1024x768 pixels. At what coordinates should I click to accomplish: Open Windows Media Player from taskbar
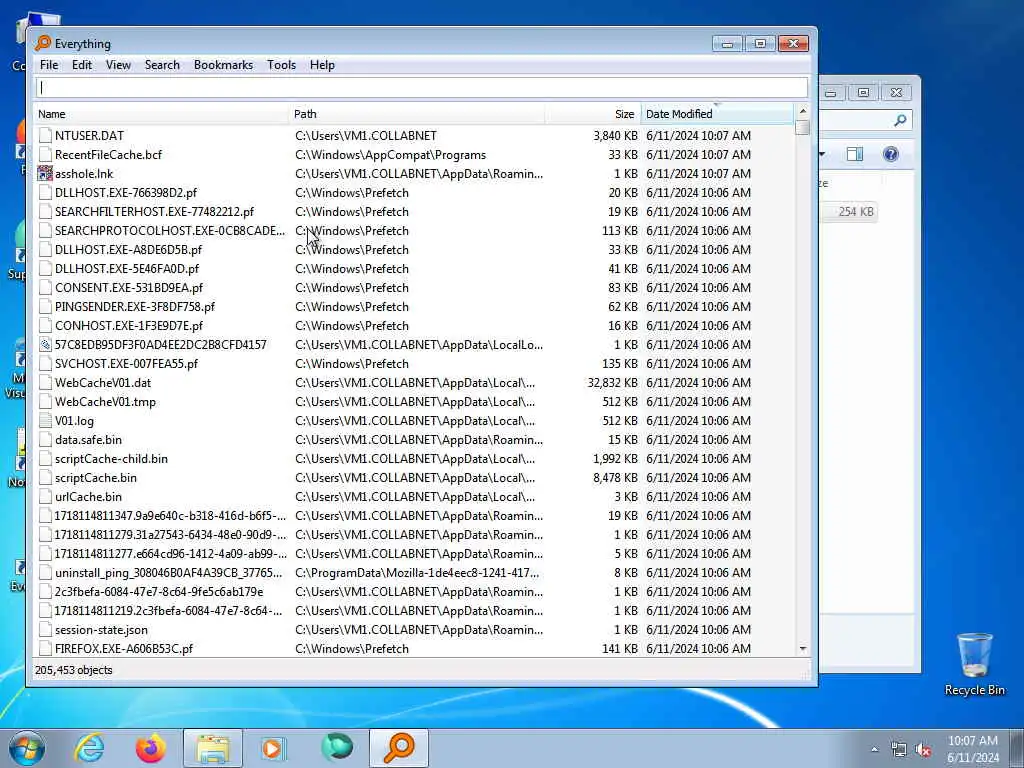(274, 748)
